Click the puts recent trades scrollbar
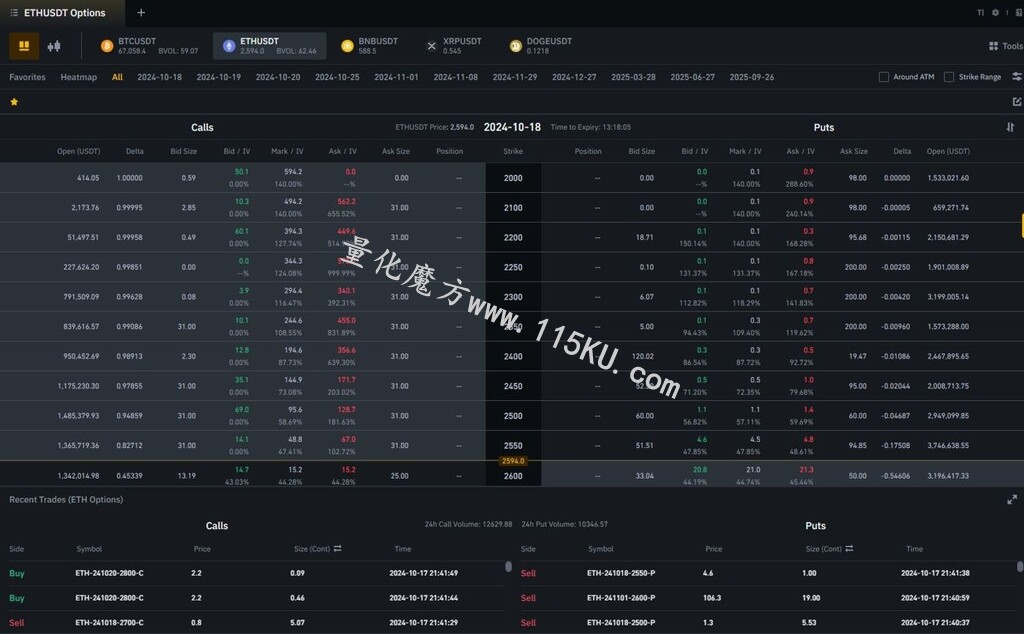Viewport: 1024px width, 634px height. click(x=1020, y=567)
